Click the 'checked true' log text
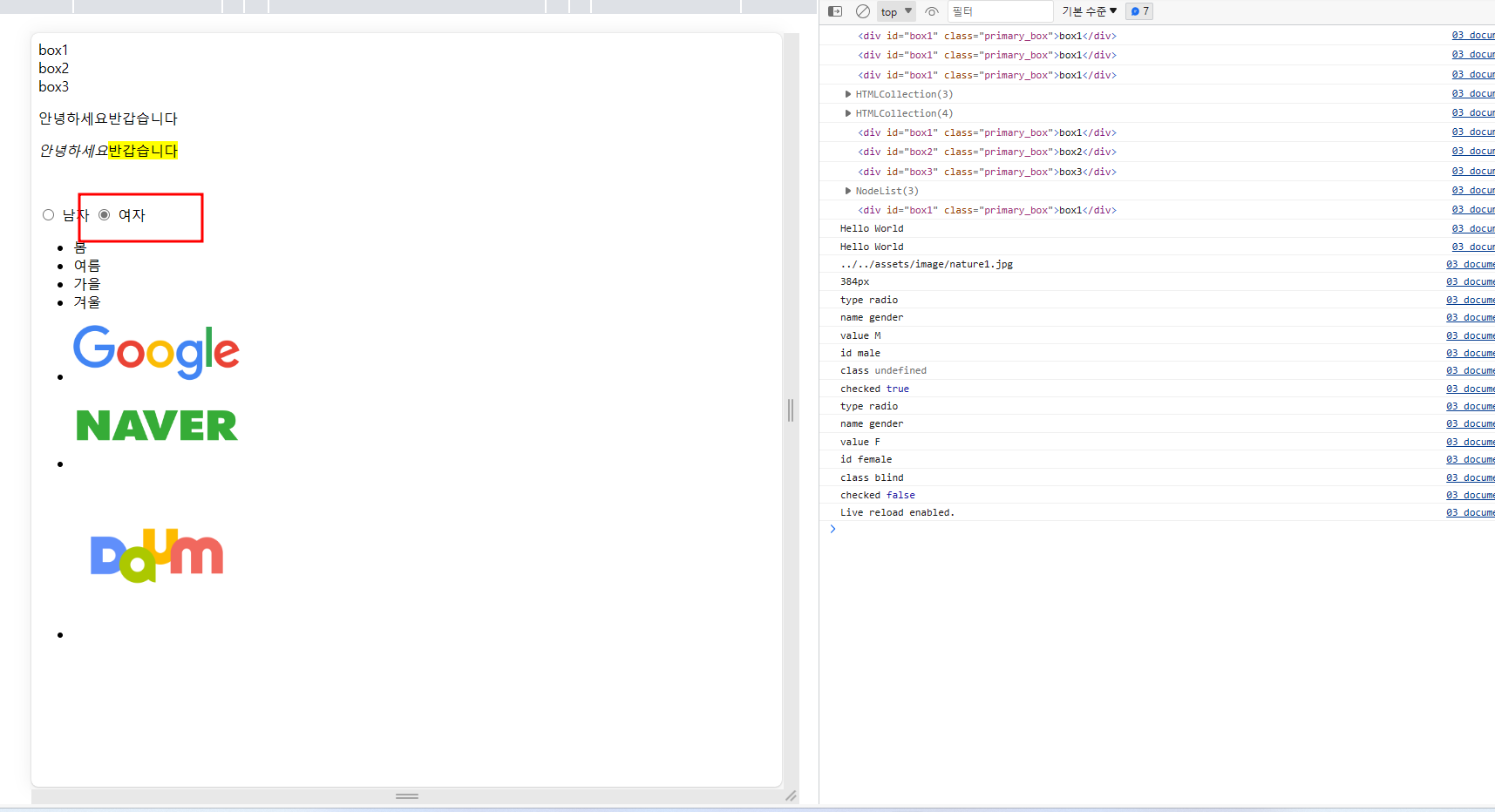Screen dimensions: 1495x812 point(874,389)
